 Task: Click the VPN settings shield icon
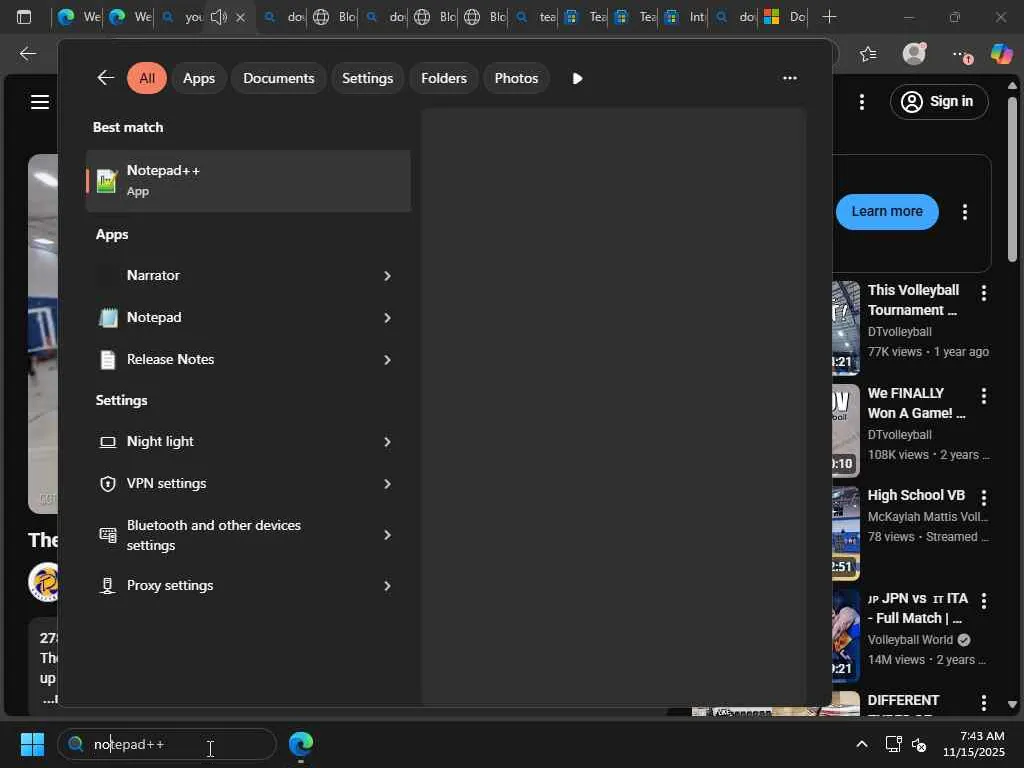pos(108,484)
